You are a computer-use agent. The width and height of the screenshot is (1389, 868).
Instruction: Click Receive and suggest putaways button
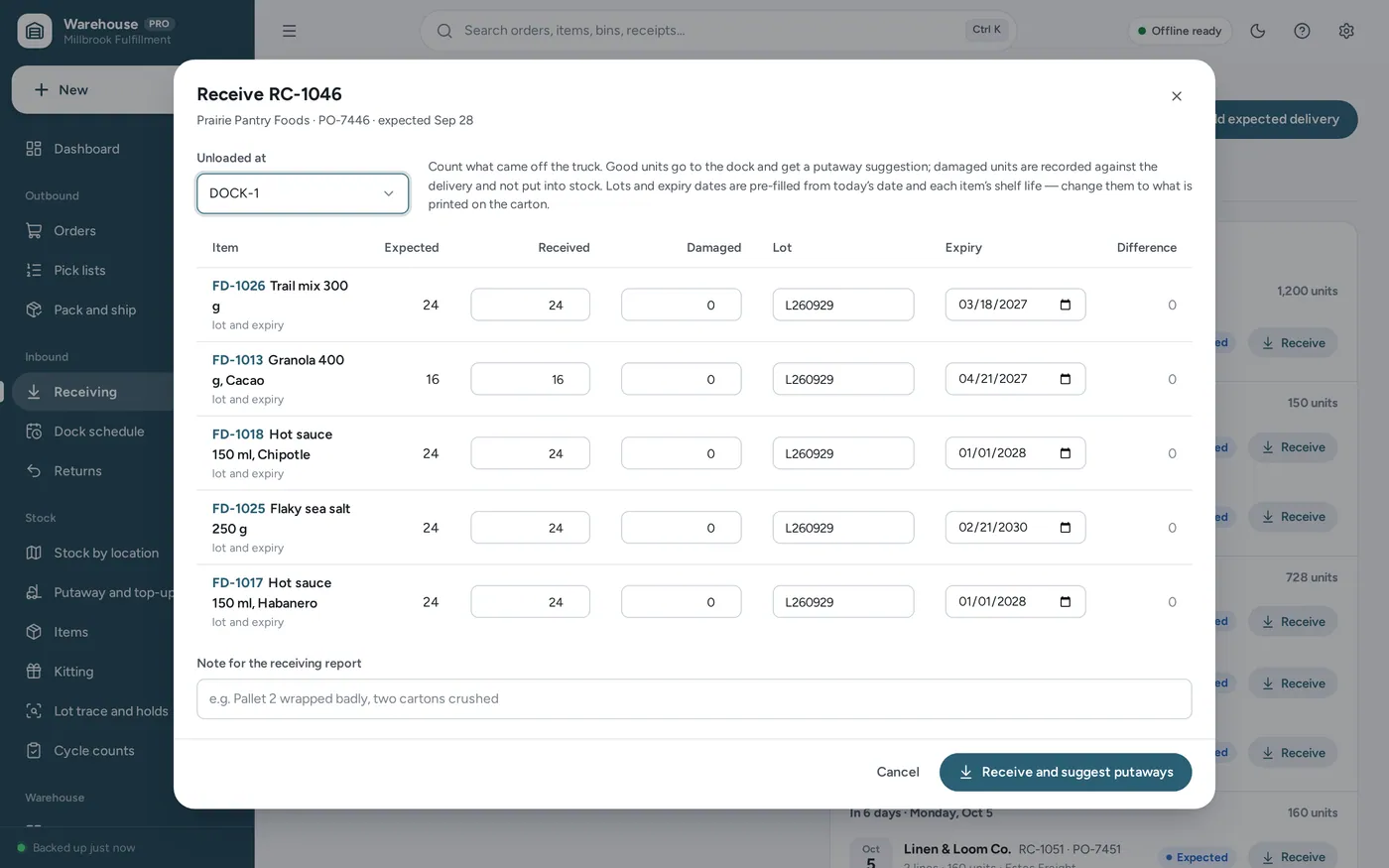[x=1066, y=773]
